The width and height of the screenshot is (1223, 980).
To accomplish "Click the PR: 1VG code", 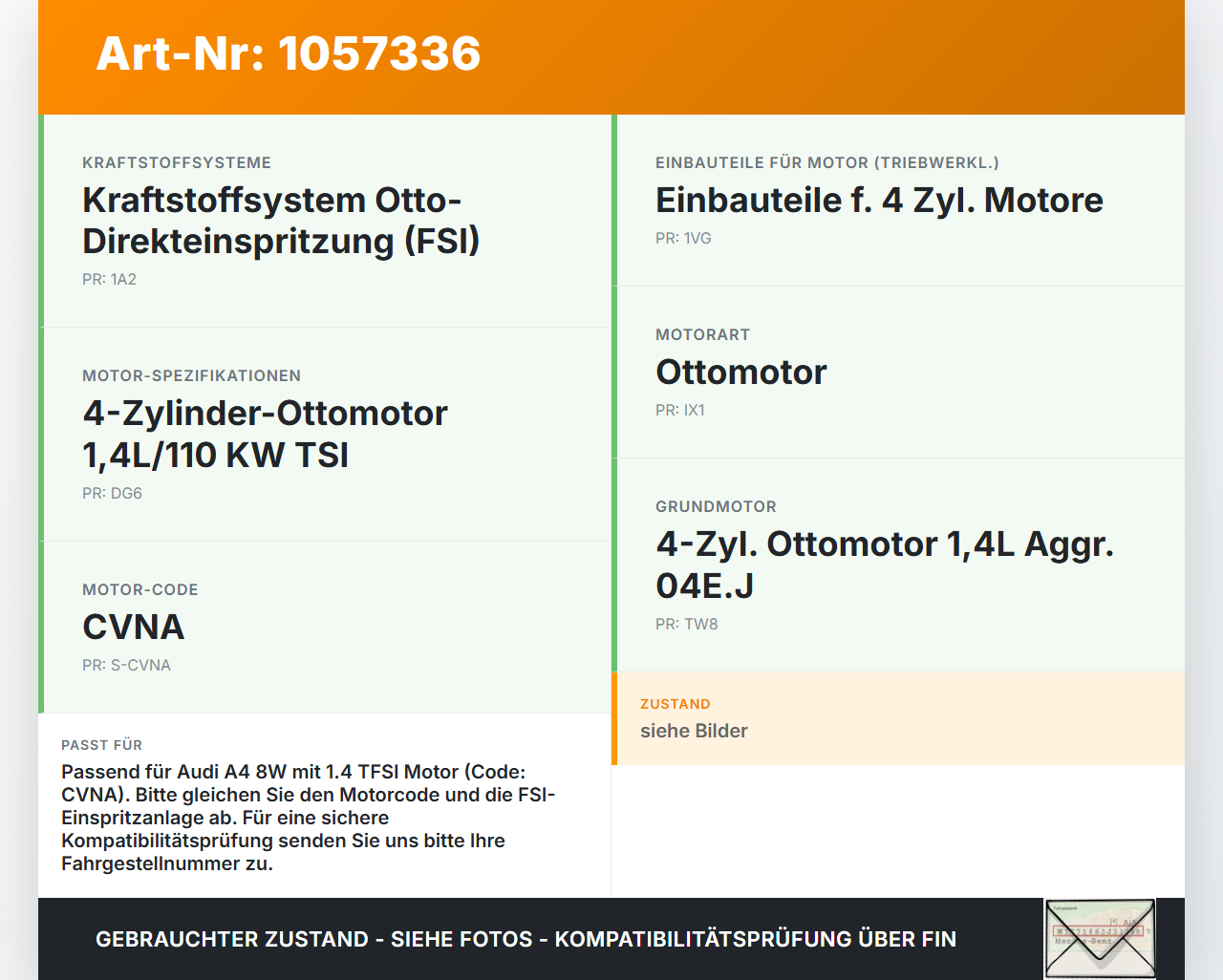I will click(x=683, y=239).
